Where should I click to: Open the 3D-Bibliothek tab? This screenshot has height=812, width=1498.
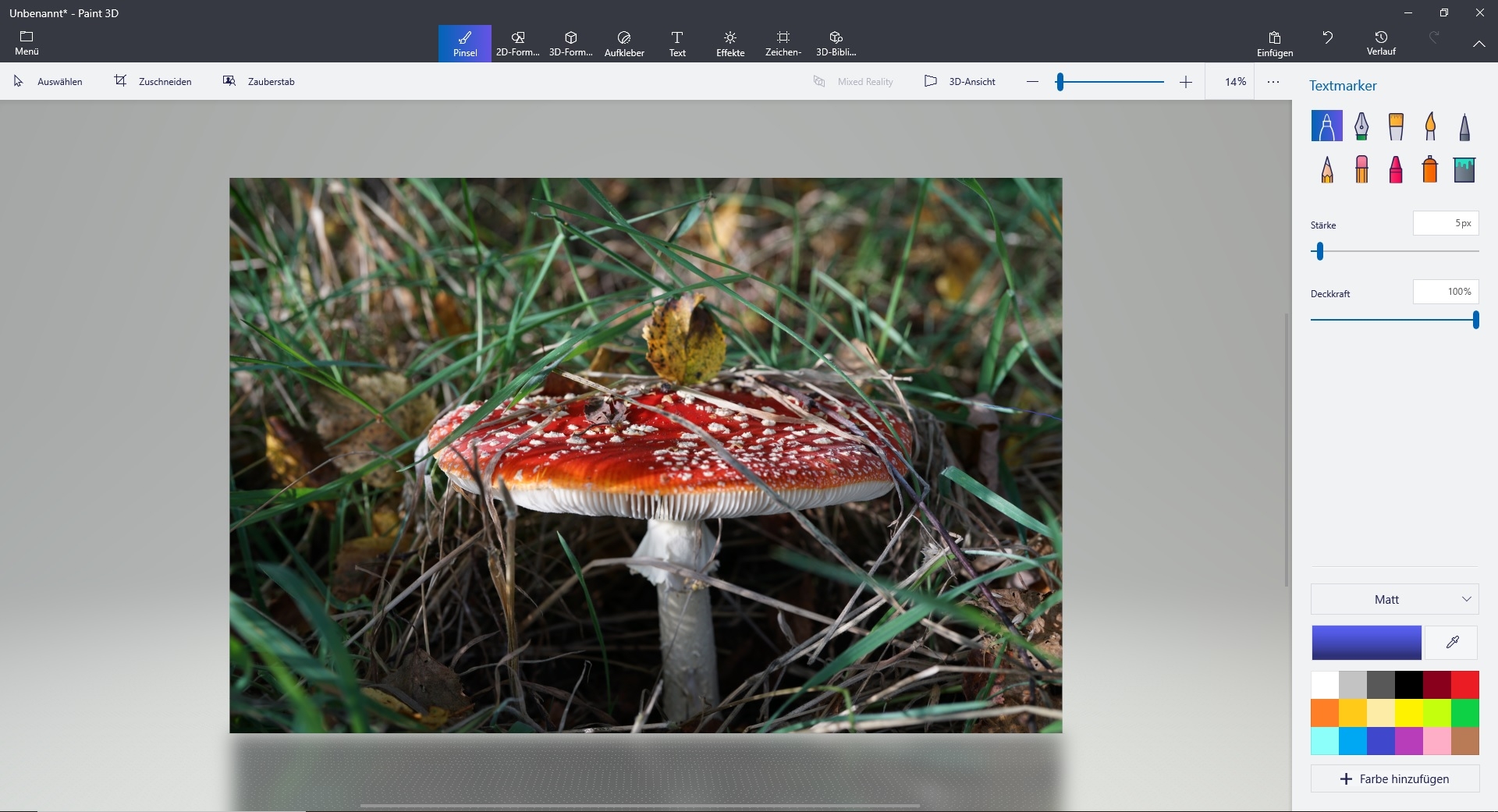coord(836,44)
